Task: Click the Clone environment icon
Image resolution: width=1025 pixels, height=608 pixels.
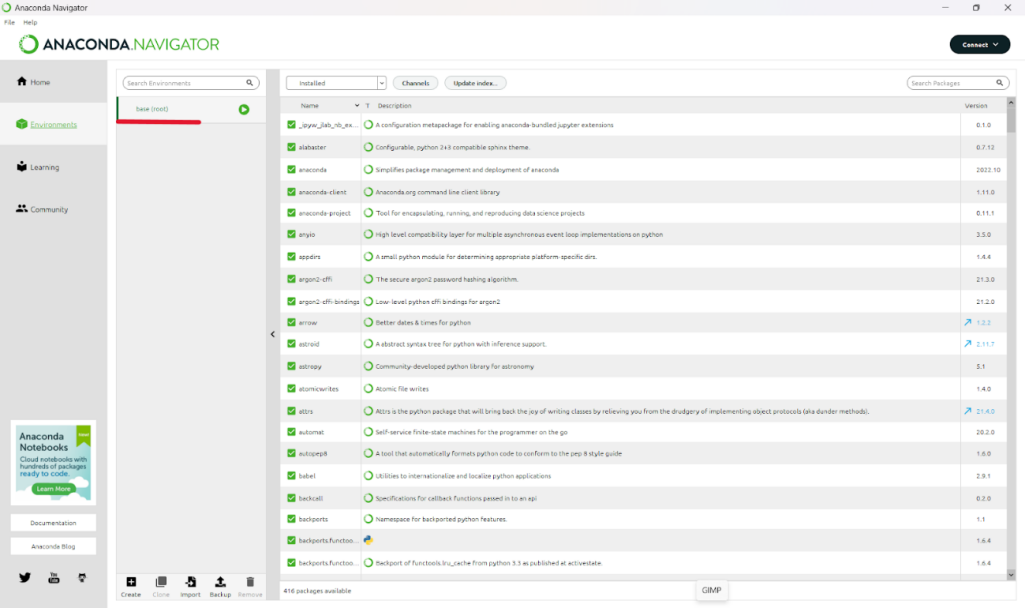Action: click(161, 582)
